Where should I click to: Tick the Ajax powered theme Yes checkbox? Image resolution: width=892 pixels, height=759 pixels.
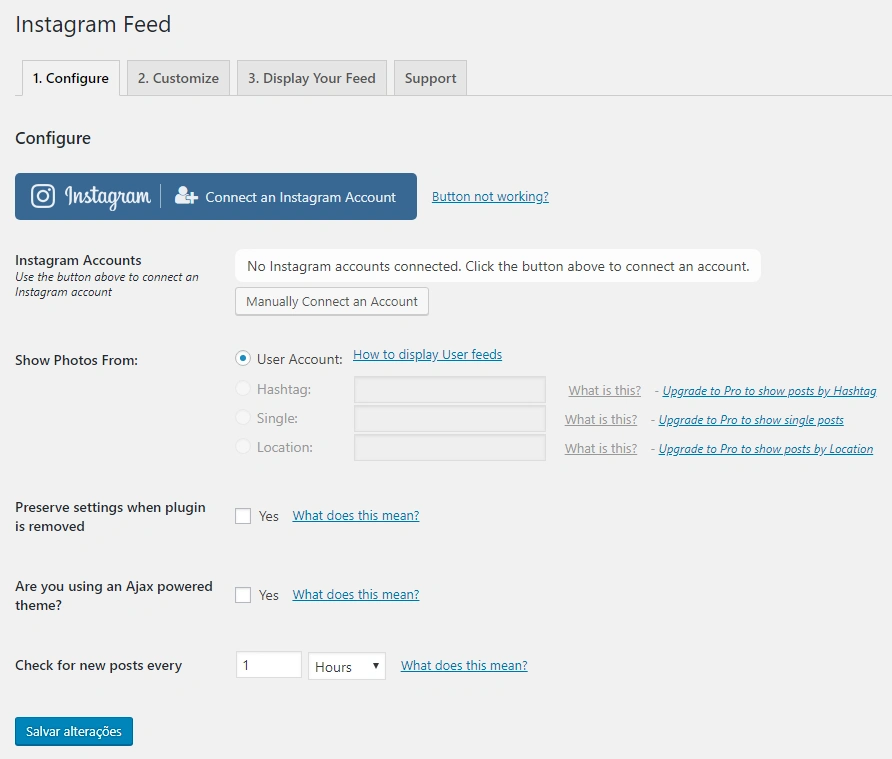pyautogui.click(x=243, y=595)
